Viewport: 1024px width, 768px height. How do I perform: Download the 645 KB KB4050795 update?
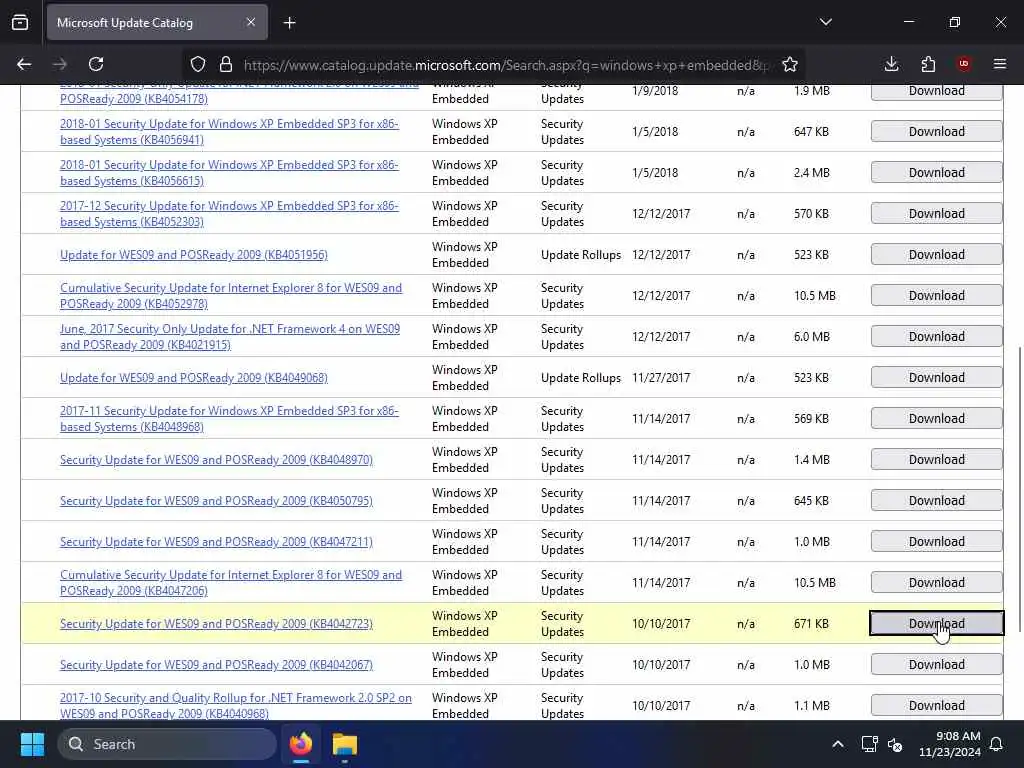(x=936, y=501)
